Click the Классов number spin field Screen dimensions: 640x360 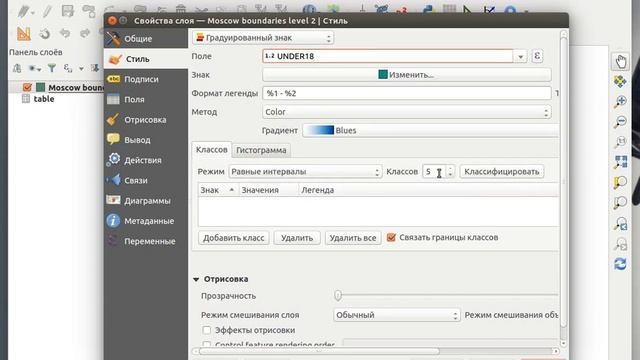[x=438, y=172]
